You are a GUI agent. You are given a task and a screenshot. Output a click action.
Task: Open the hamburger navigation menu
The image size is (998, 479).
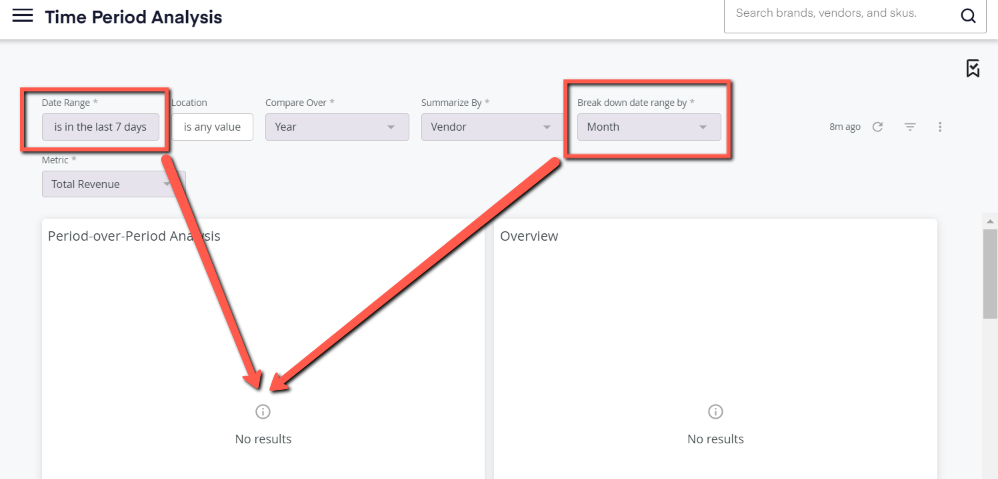23,16
